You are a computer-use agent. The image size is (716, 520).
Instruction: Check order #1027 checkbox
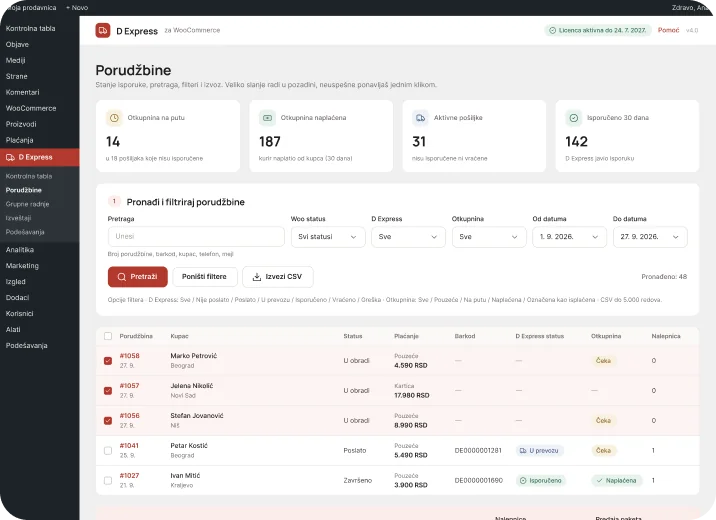click(108, 481)
